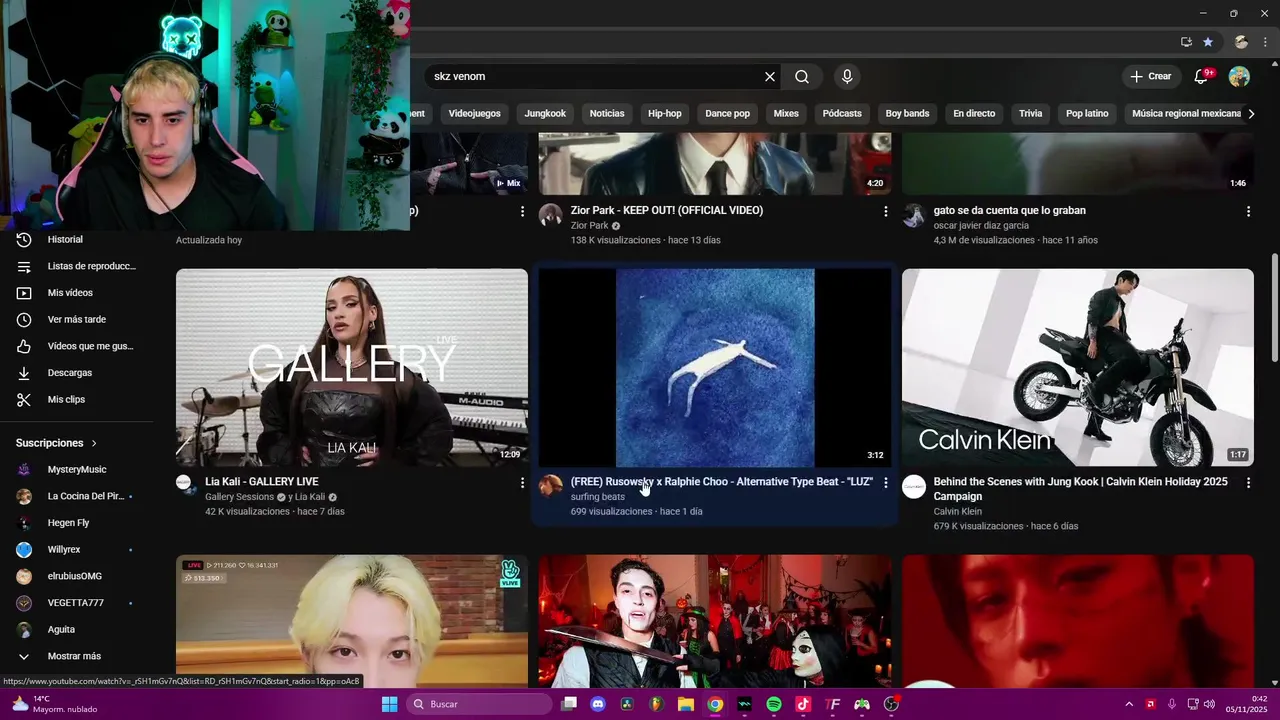
Task: Expand subscriptions with Mostrar más
Action: tap(78, 656)
